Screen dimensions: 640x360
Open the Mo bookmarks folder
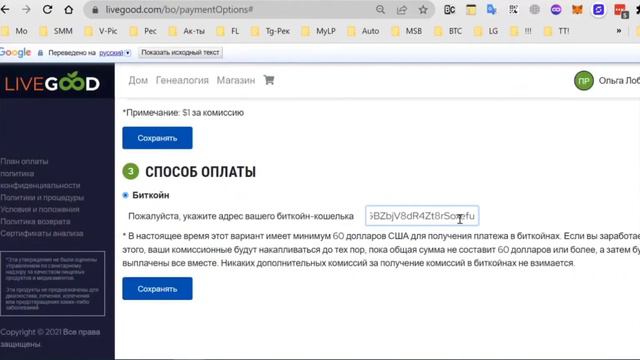point(15,31)
